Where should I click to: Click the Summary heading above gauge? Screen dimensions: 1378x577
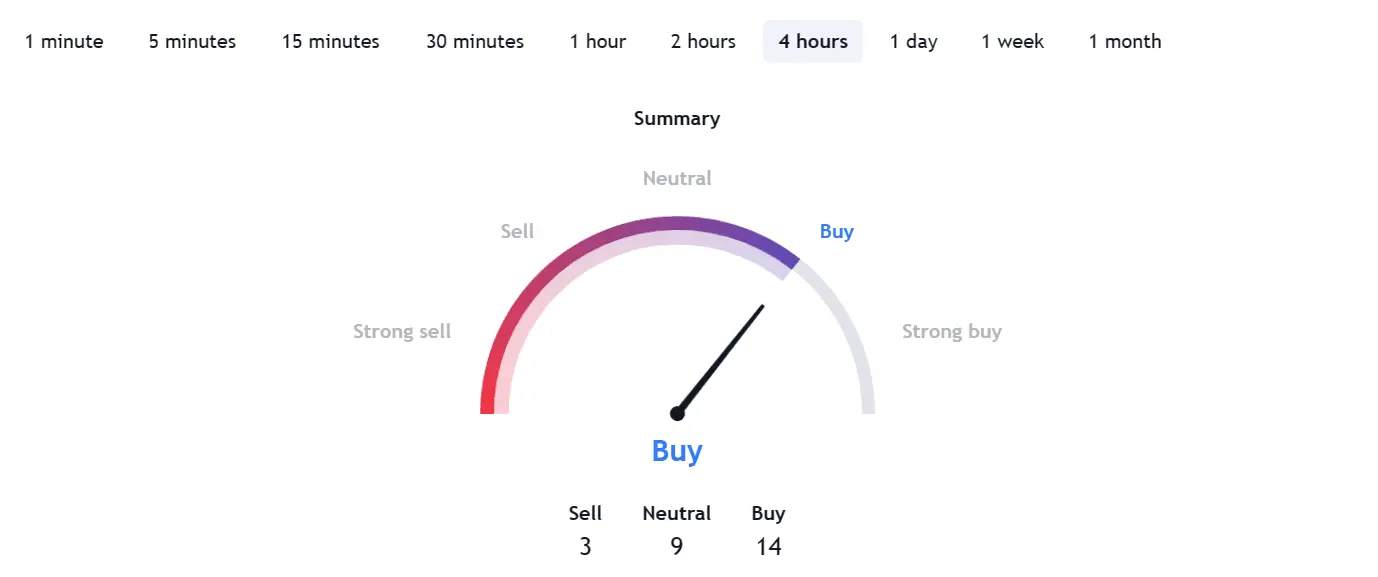pos(677,119)
